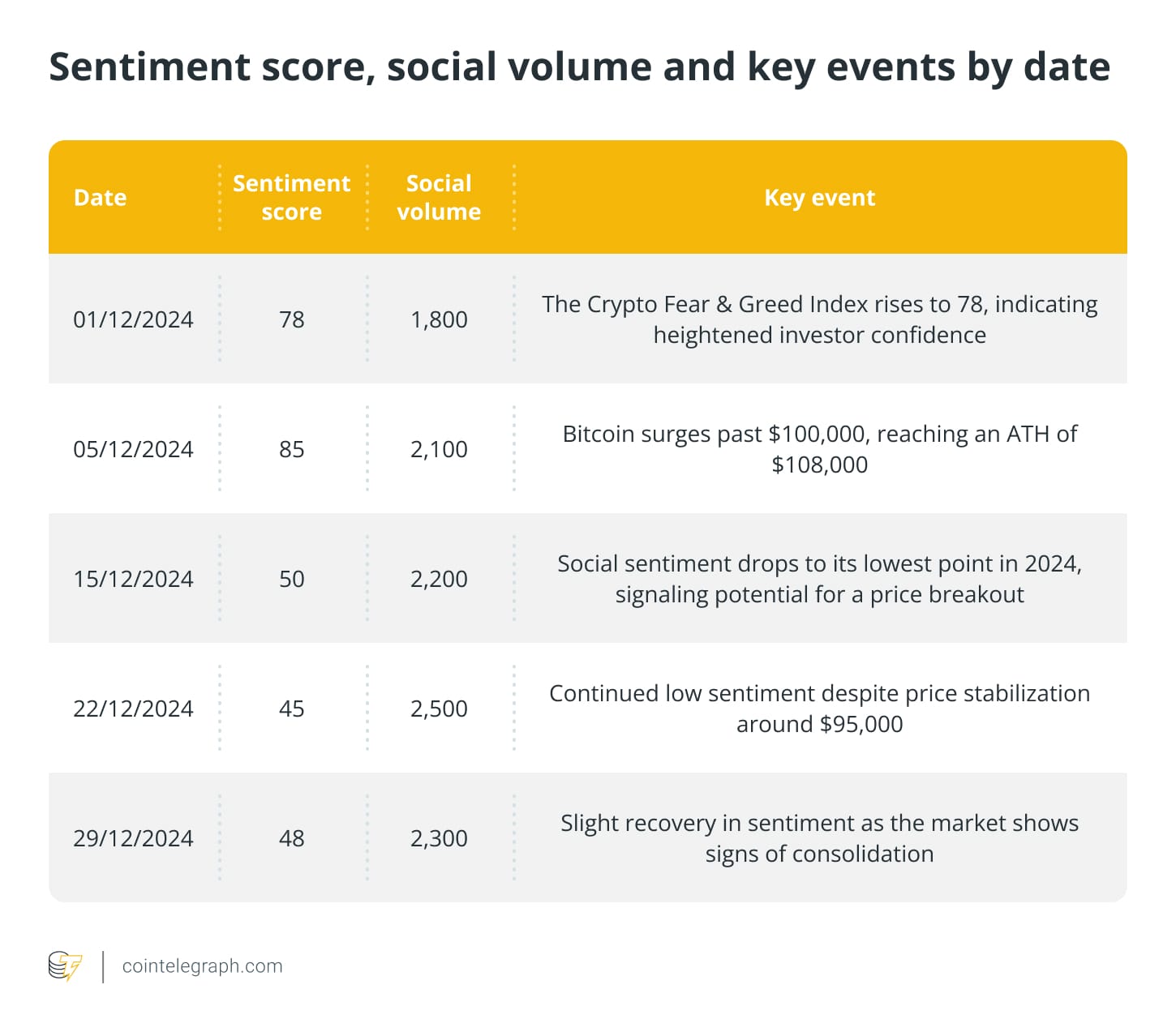The image size is (1176, 1032).
Task: Select the 22/12/2024 date cell
Action: 133,709
